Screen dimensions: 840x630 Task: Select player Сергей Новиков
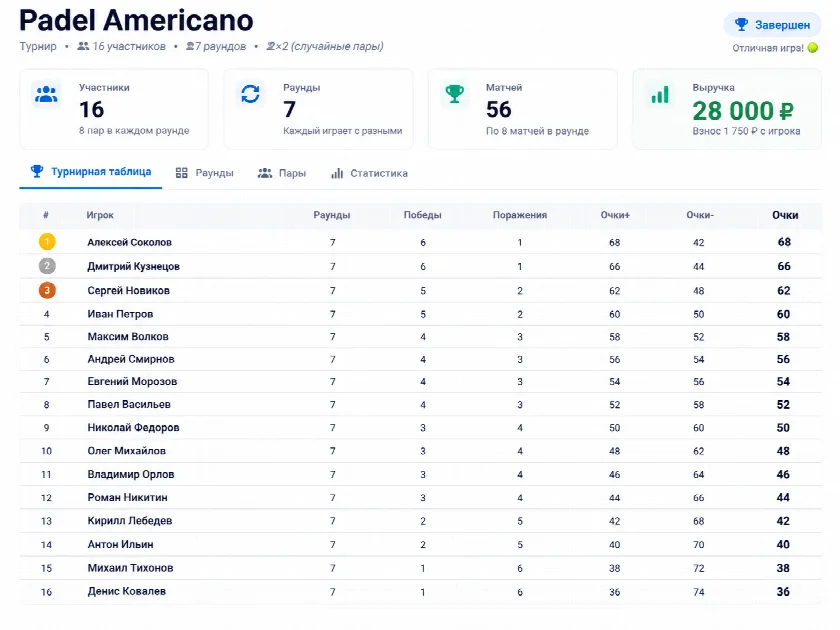(x=129, y=290)
